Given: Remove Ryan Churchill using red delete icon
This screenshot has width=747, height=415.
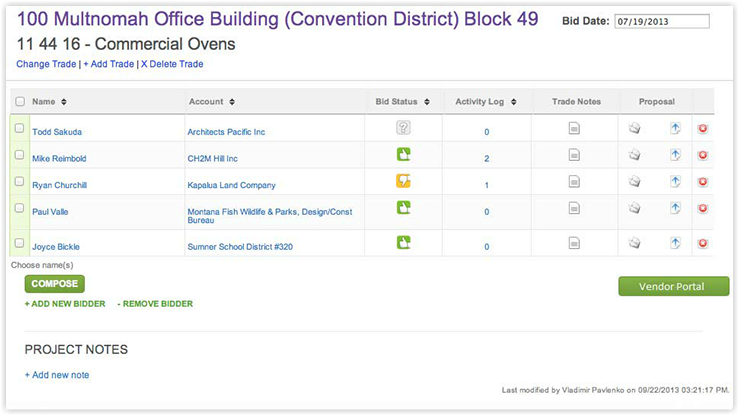Looking at the screenshot, I should [703, 181].
